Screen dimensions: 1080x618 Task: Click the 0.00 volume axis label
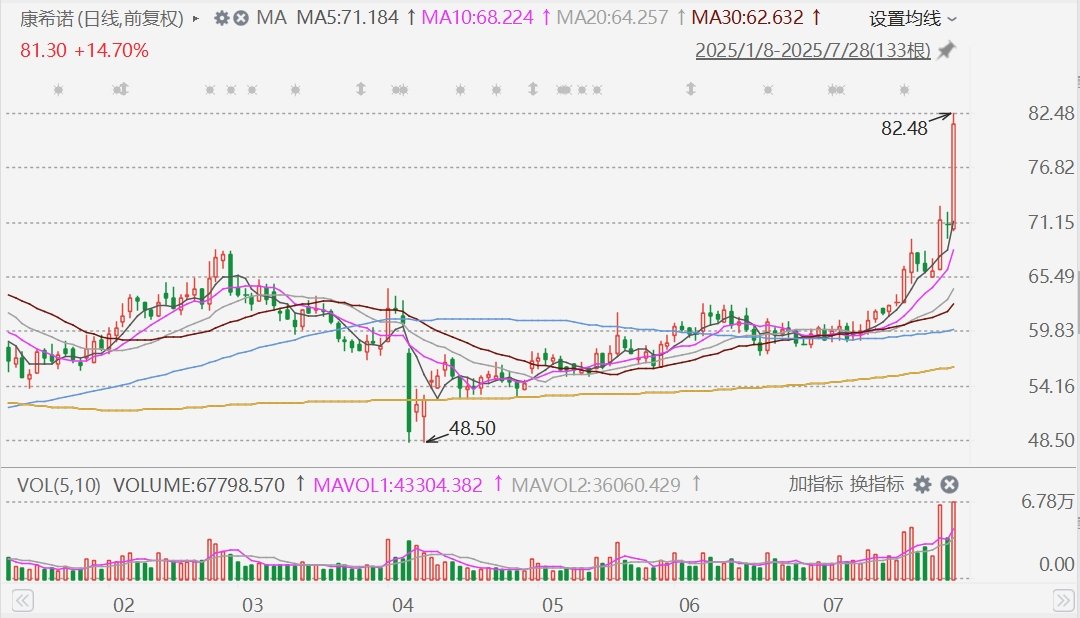(x=1057, y=564)
